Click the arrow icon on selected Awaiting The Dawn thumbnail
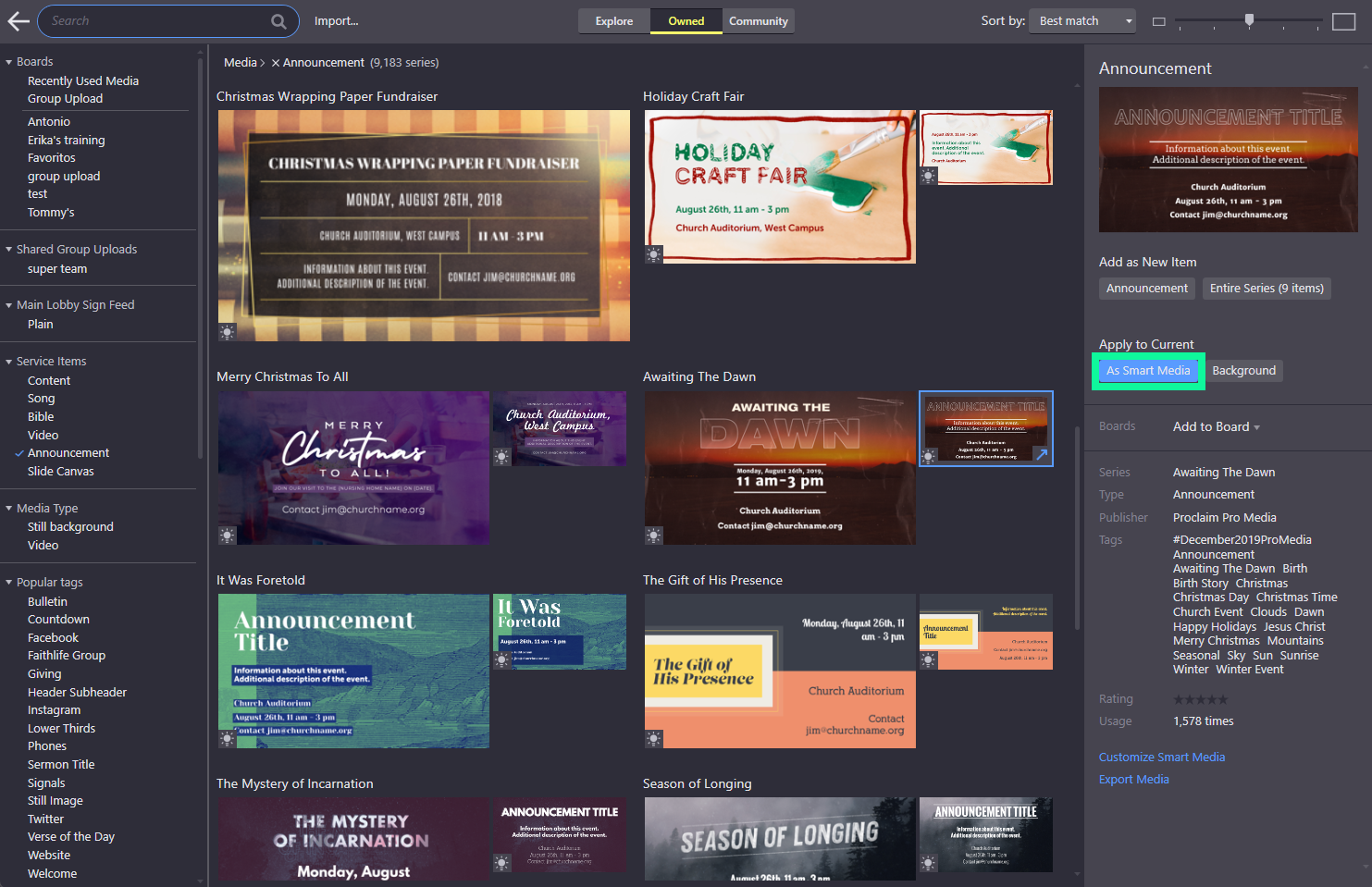This screenshot has width=1372, height=887. click(x=1042, y=455)
